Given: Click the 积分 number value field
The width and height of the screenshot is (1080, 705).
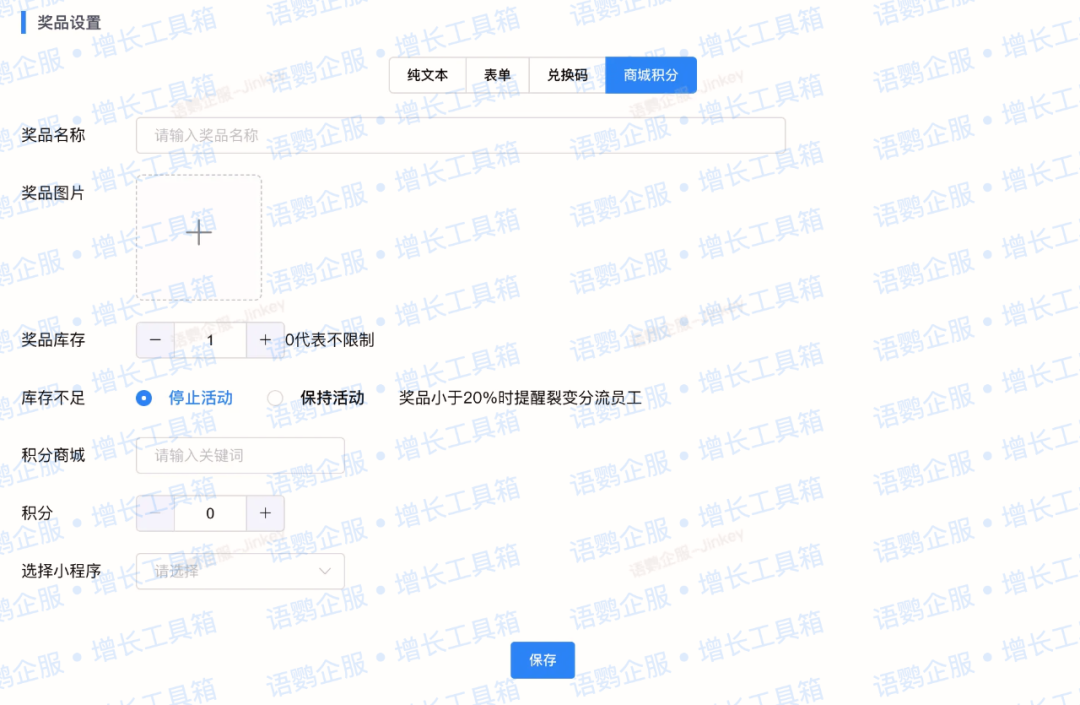Looking at the screenshot, I should pyautogui.click(x=210, y=513).
